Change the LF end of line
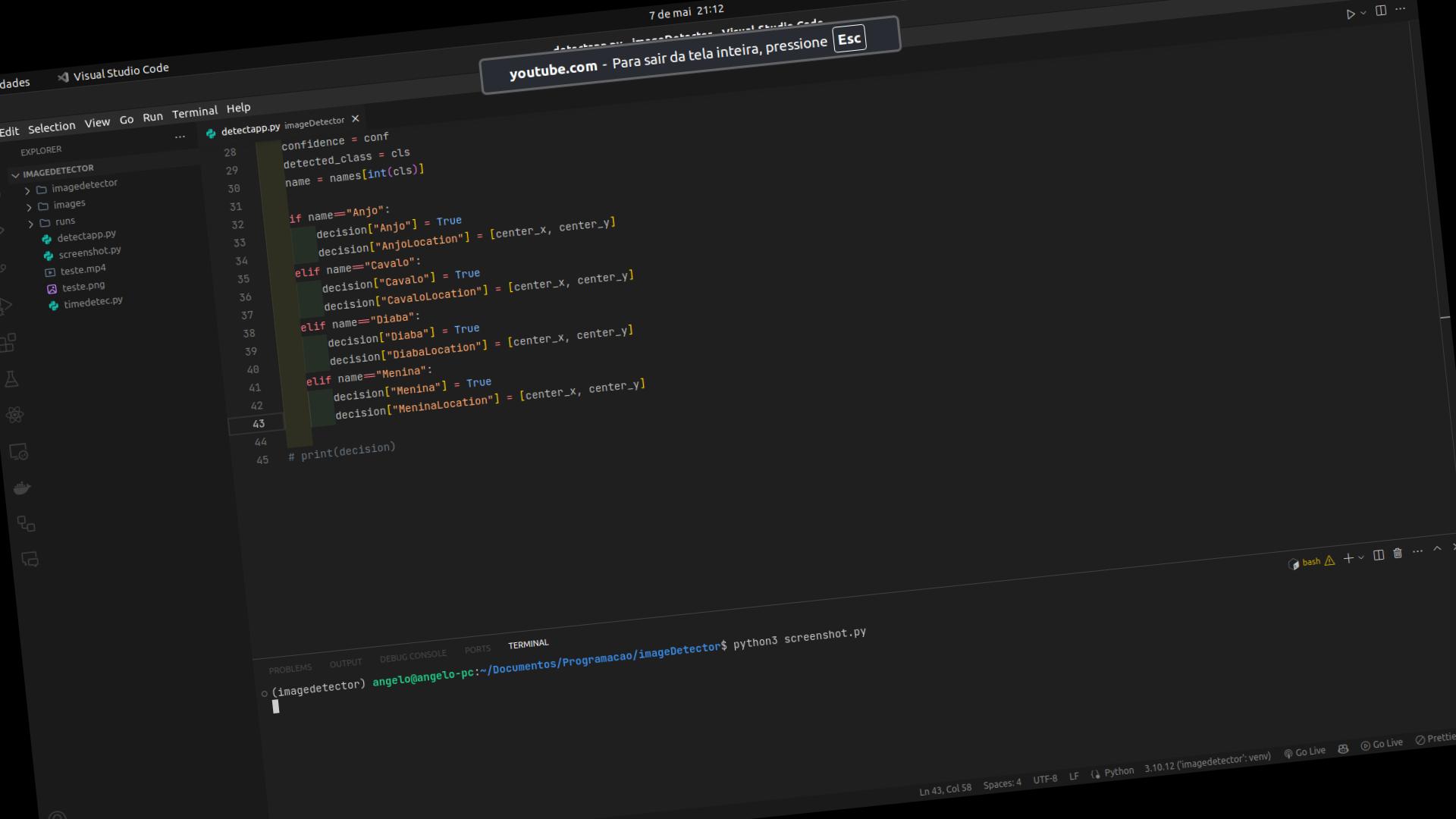 pos(1074,777)
